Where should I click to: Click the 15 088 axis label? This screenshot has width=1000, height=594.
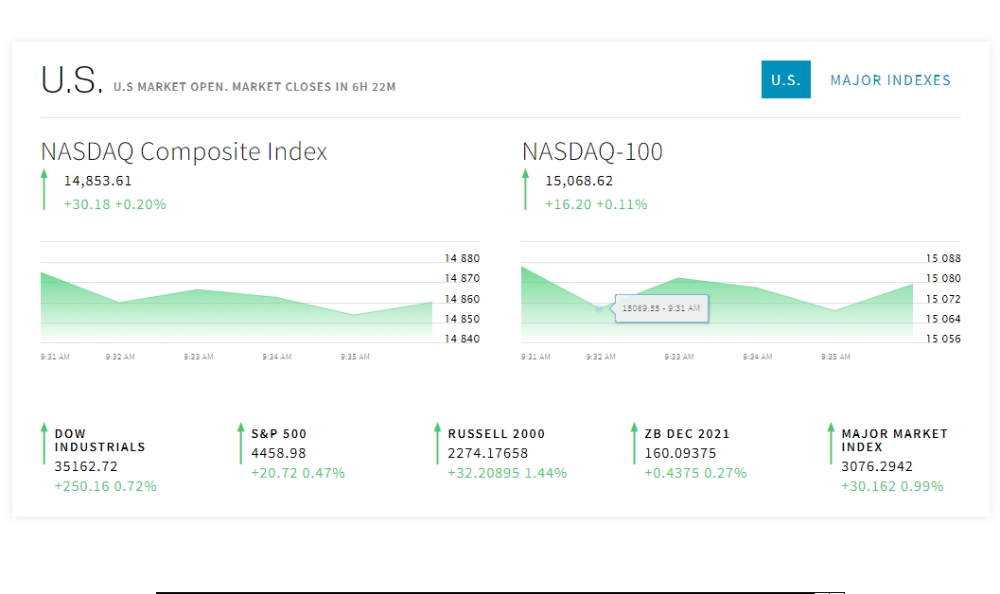coord(943,258)
